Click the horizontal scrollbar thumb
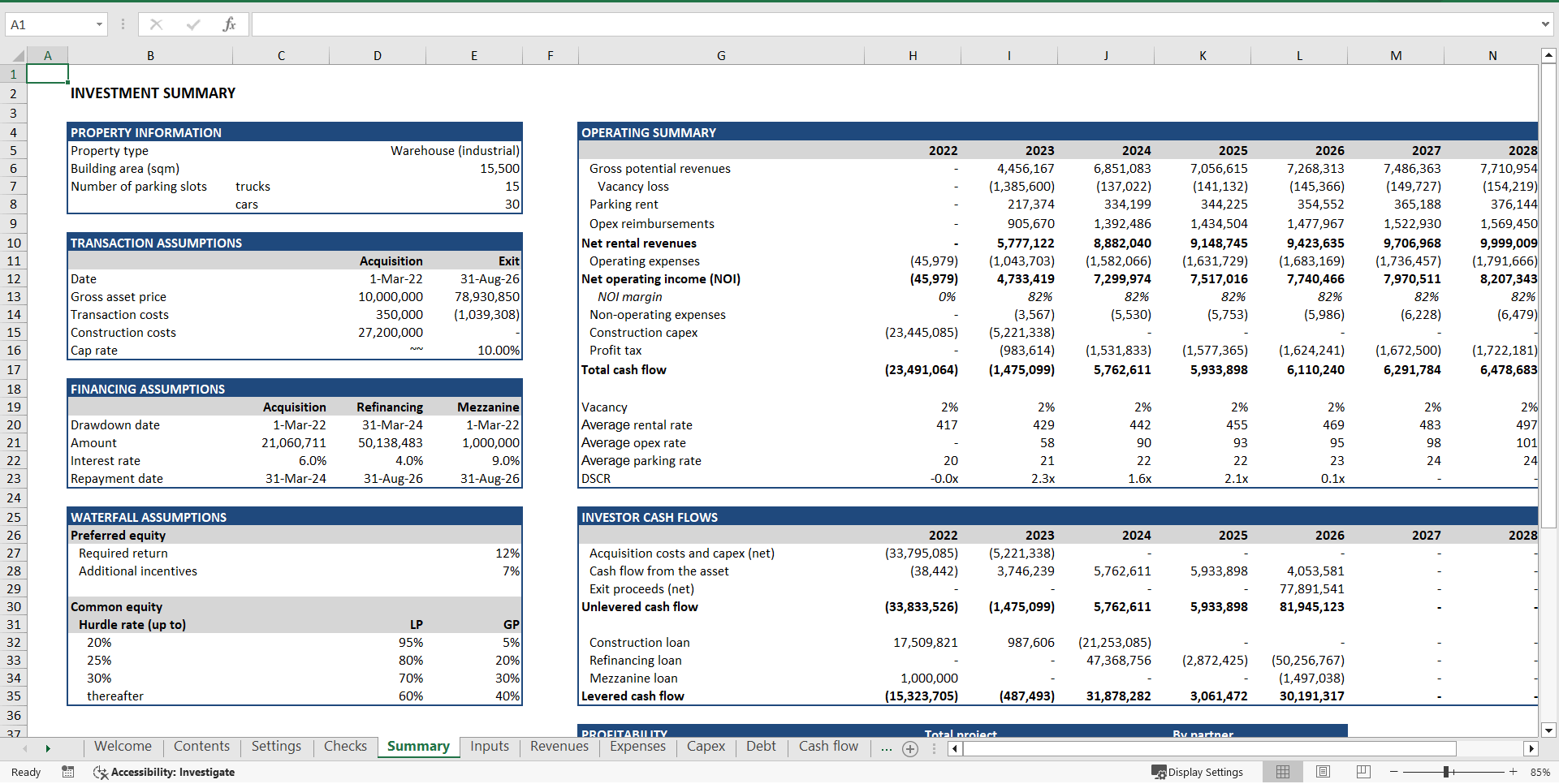The width and height of the screenshot is (1559, 784). click(1209, 748)
